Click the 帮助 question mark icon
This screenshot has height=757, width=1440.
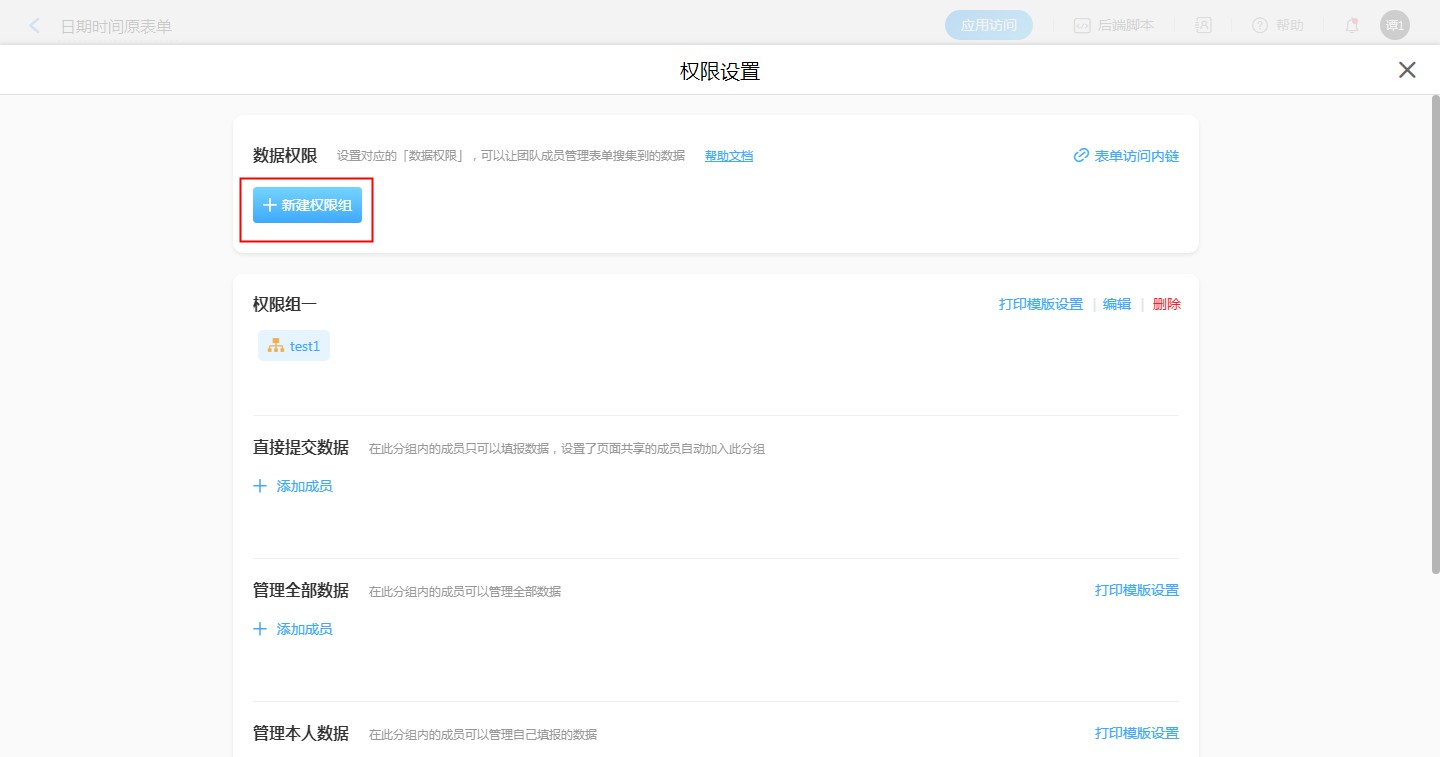(x=1260, y=26)
